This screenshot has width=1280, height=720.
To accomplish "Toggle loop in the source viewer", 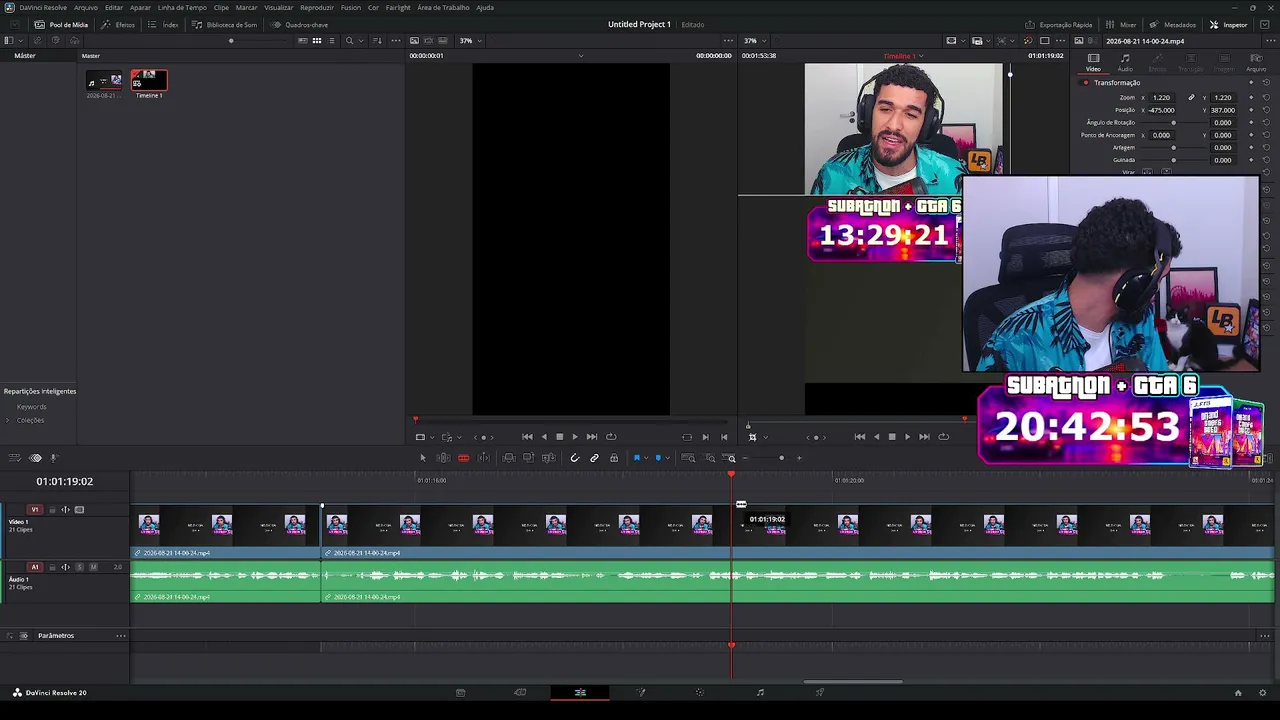I will [611, 437].
